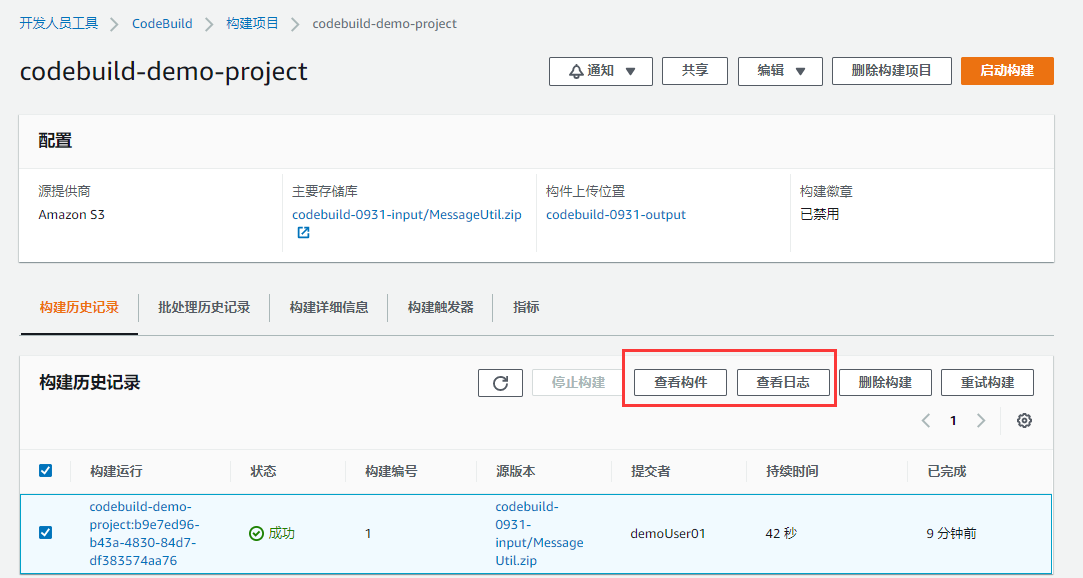
Task: Switch to 批处理历史记录 tab
Action: click(x=204, y=307)
